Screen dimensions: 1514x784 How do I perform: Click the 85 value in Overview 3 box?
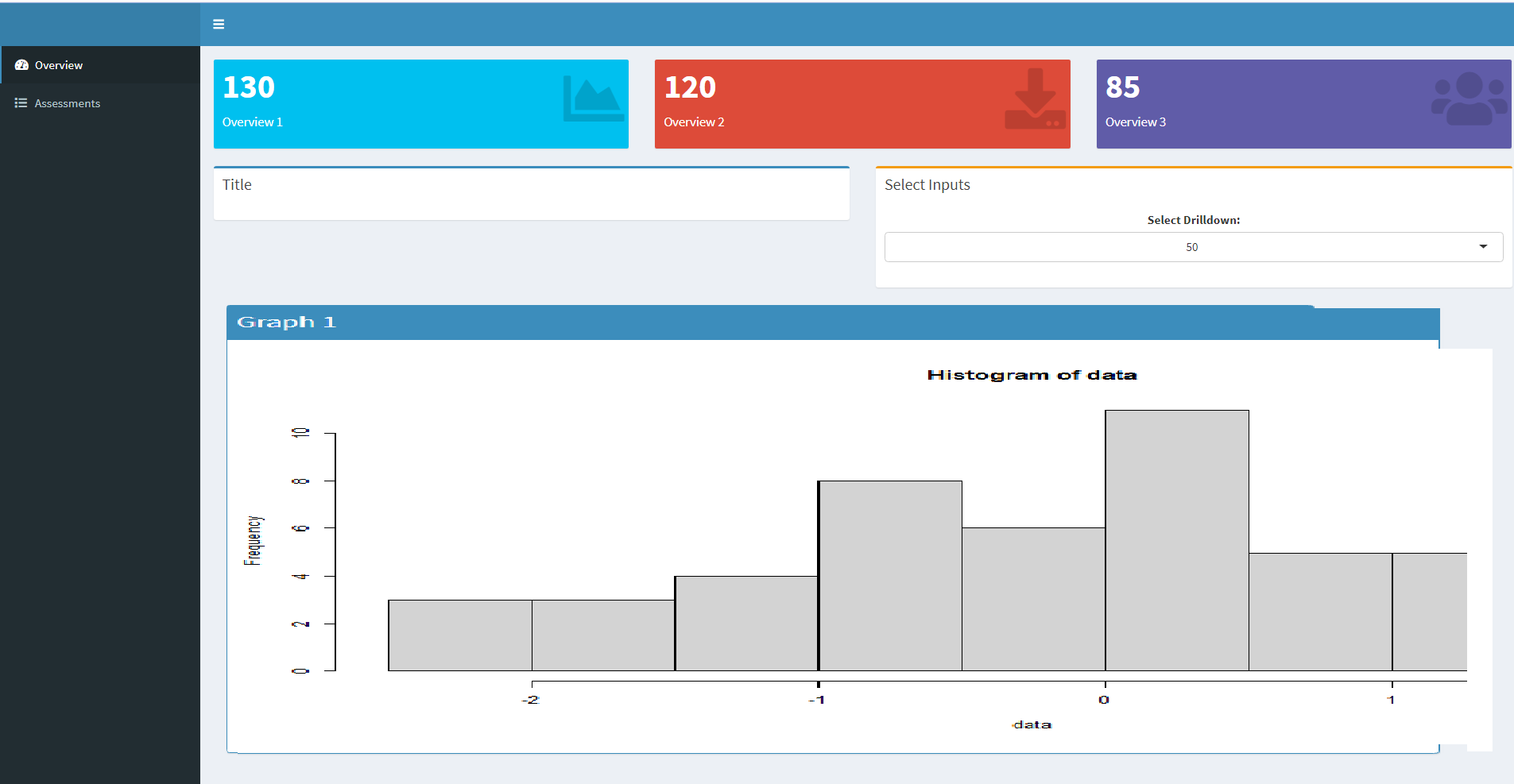(x=1123, y=87)
